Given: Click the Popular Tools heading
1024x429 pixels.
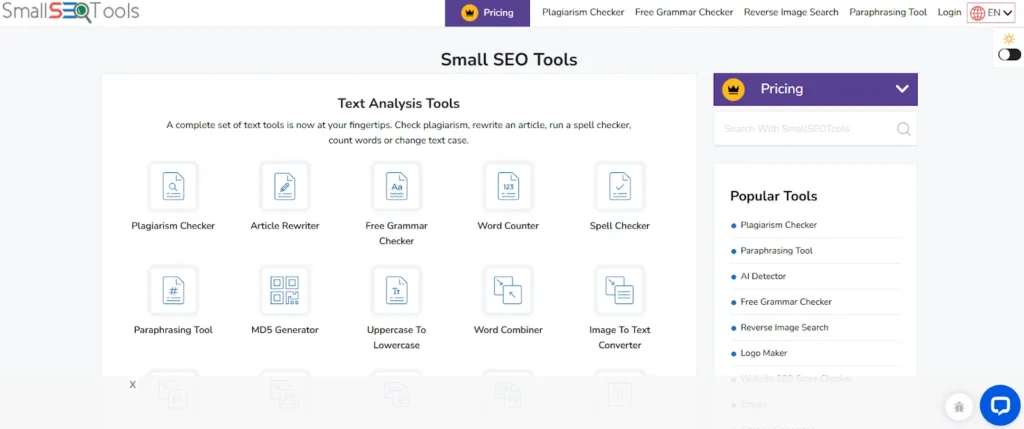Looking at the screenshot, I should point(773,196).
